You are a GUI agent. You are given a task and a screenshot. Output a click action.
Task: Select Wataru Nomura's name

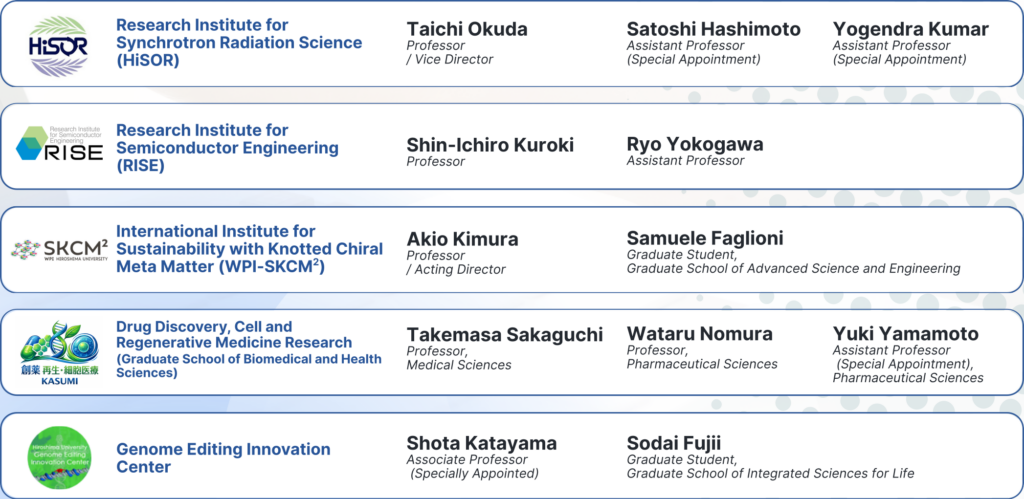699,334
